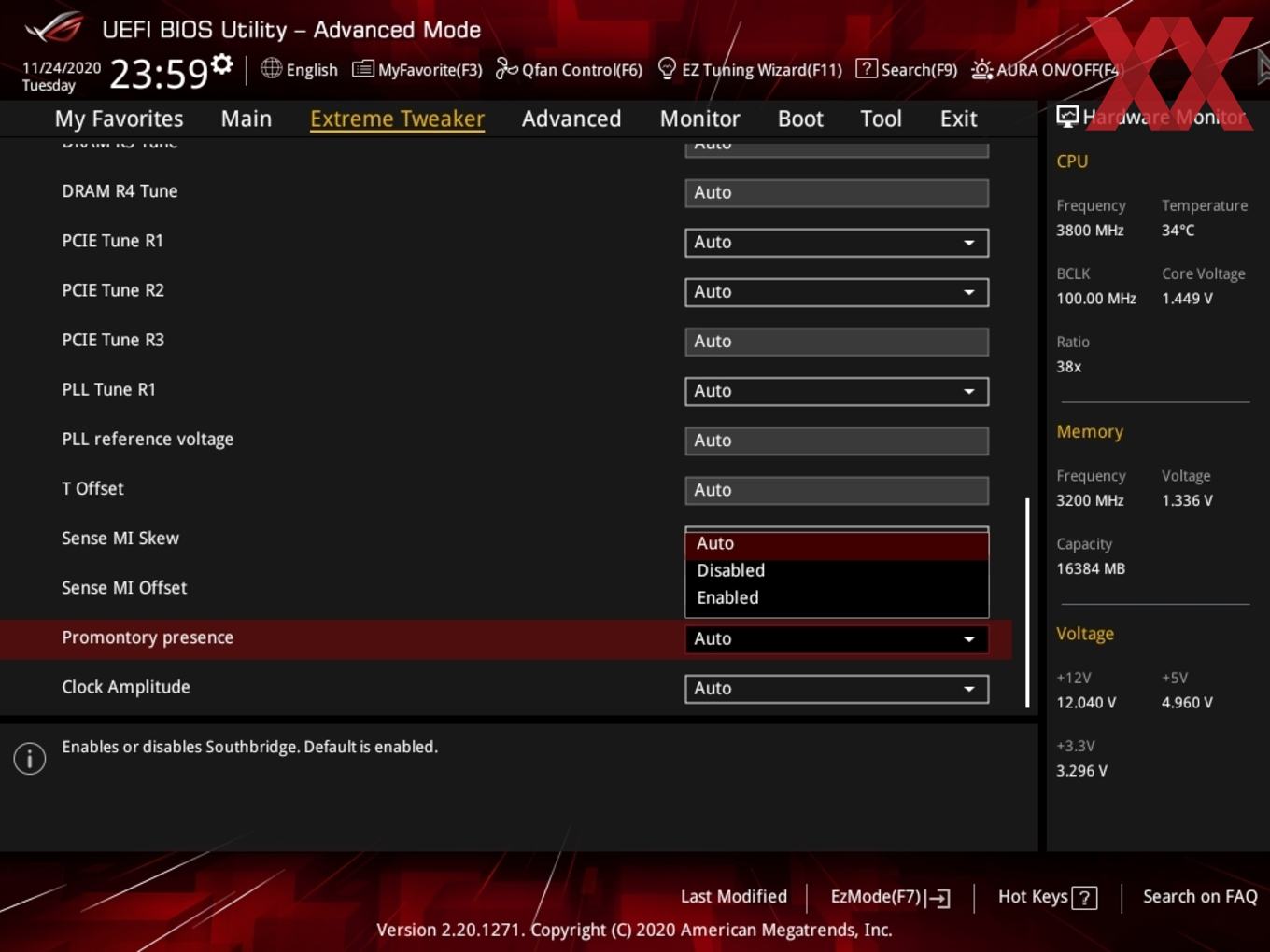Open MyFavorite(F3) list icon
This screenshot has width=1270, height=952.
[362, 69]
